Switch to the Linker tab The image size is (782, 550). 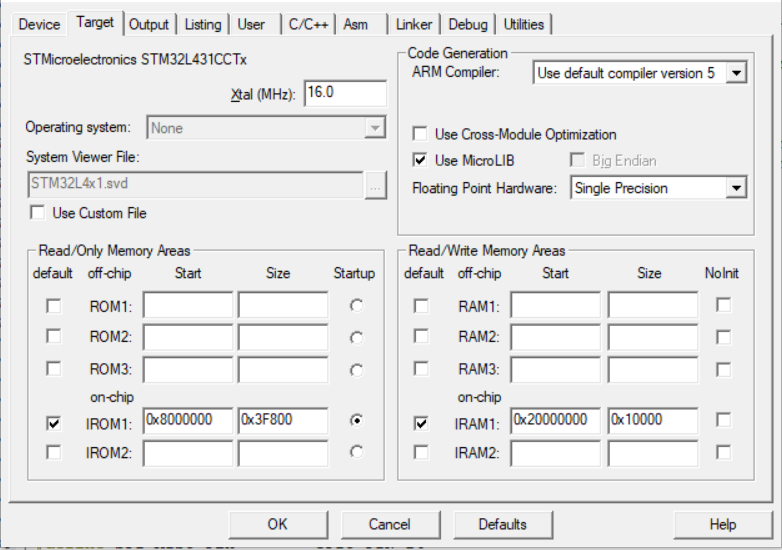(x=414, y=24)
